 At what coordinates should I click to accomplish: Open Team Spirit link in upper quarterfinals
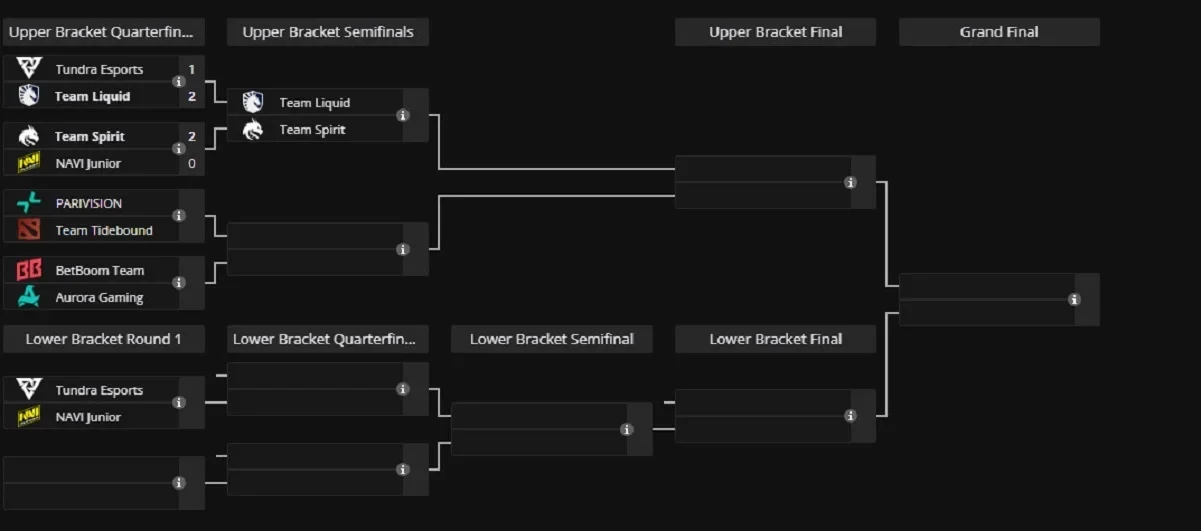(x=90, y=136)
